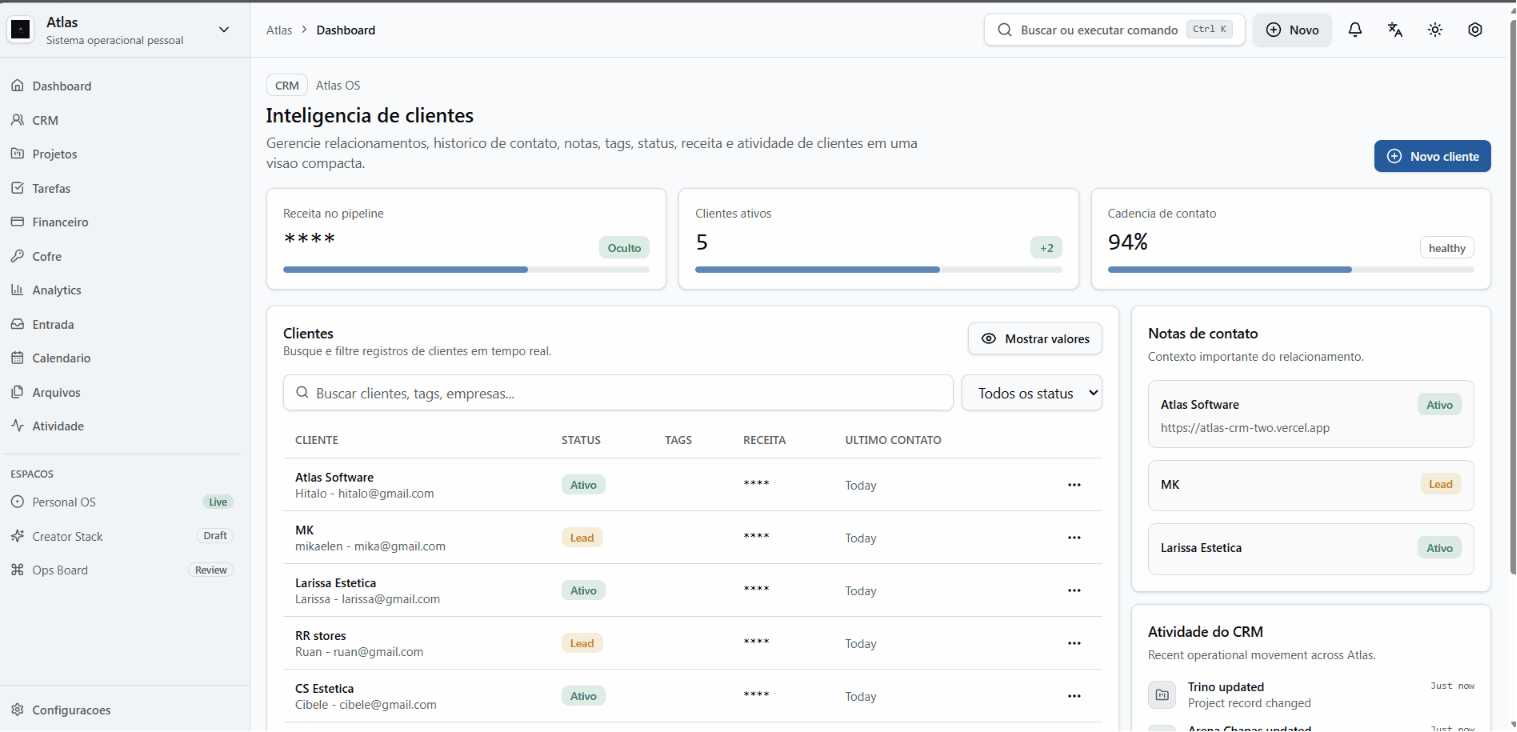Click the Financeiro card icon in sidebar
Image resolution: width=1517 pixels, height=732 pixels.
tap(17, 222)
